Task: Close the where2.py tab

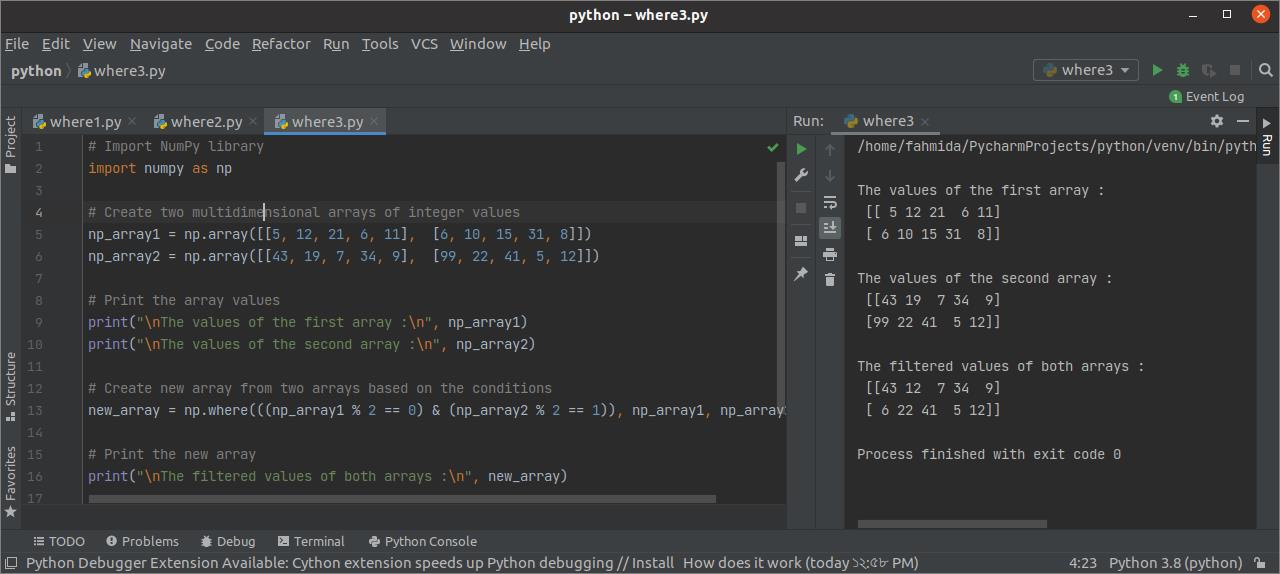Action: point(254,122)
